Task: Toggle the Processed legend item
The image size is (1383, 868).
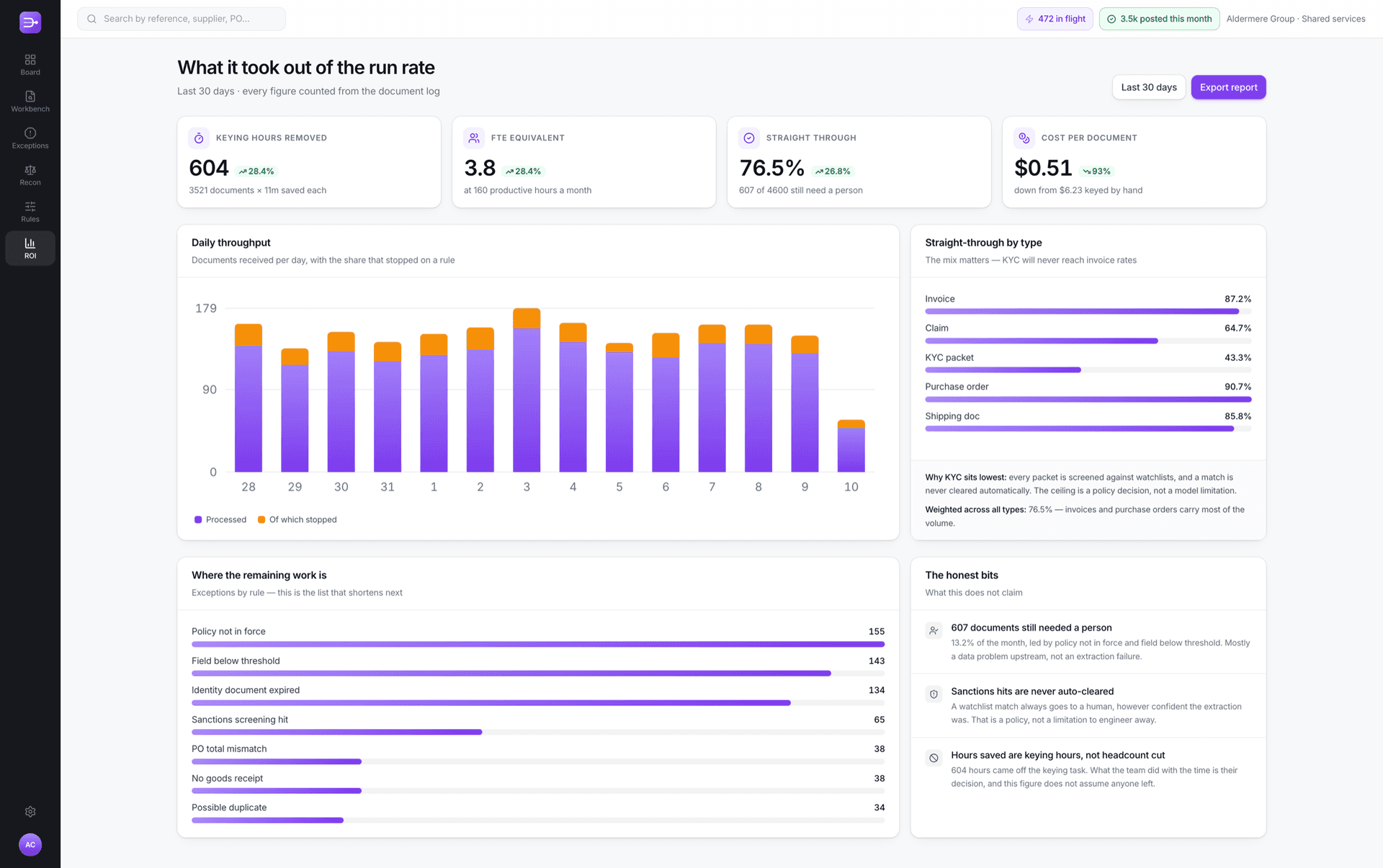Action: point(220,519)
